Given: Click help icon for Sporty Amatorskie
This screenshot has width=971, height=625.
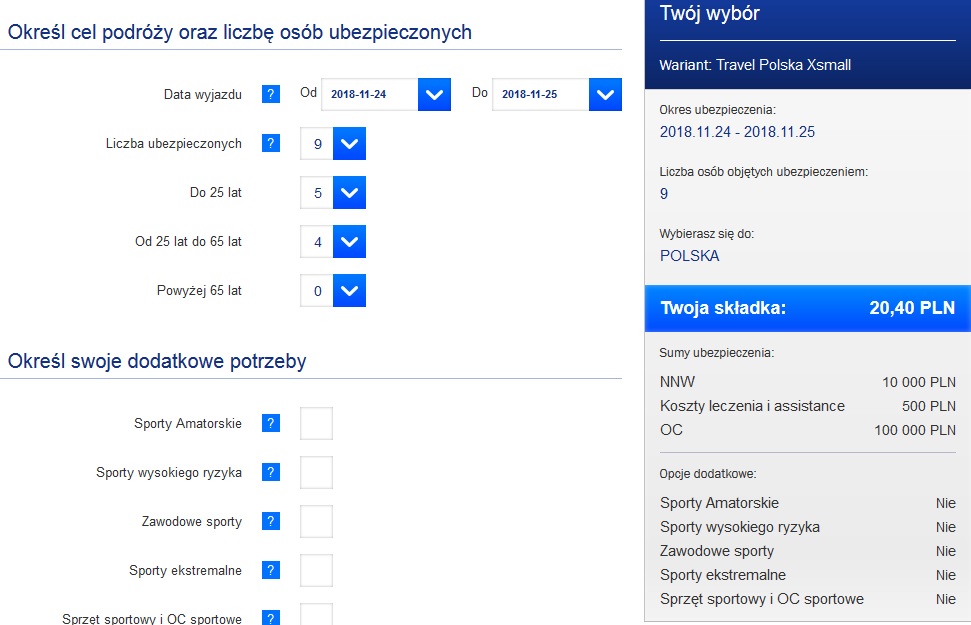Looking at the screenshot, I should (x=270, y=423).
